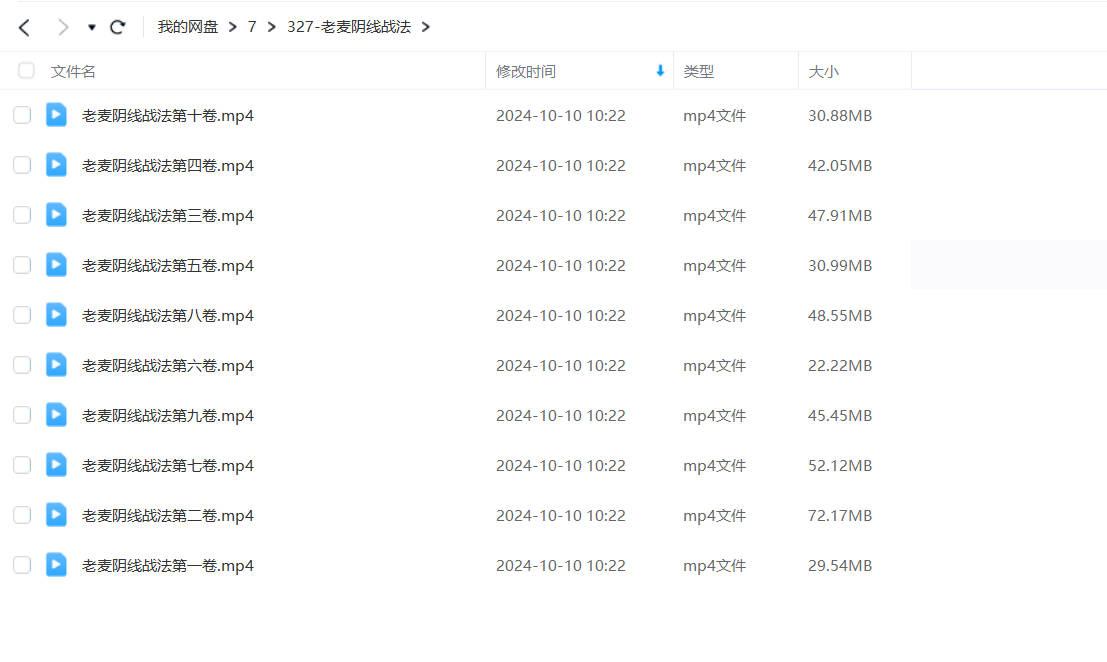Click the video icon of 第八卷.mp4
The width and height of the screenshot is (1107, 662).
coord(56,315)
